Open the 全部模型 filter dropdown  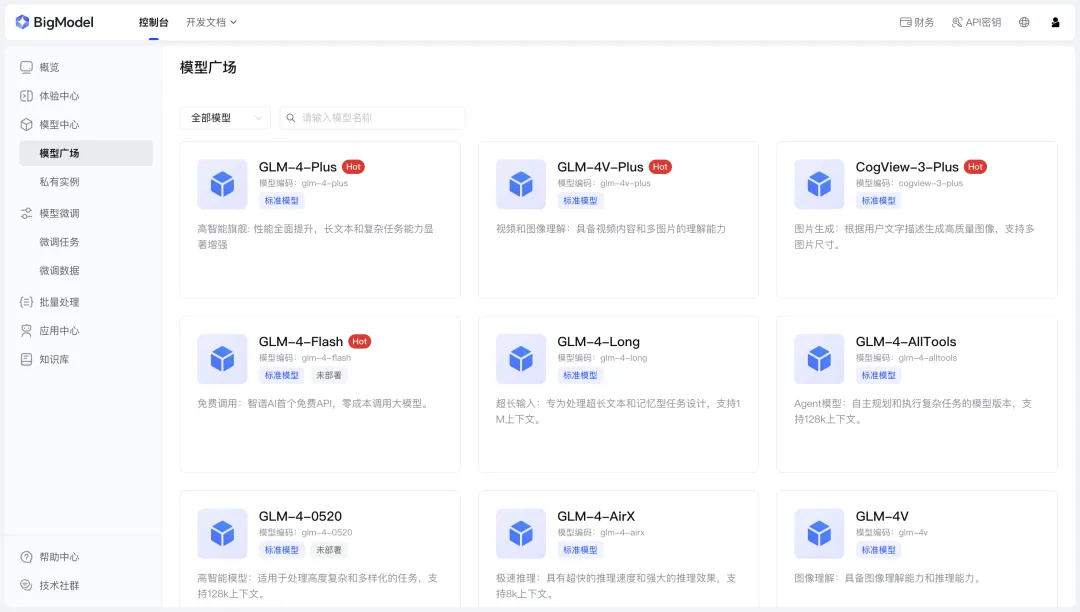coord(225,118)
